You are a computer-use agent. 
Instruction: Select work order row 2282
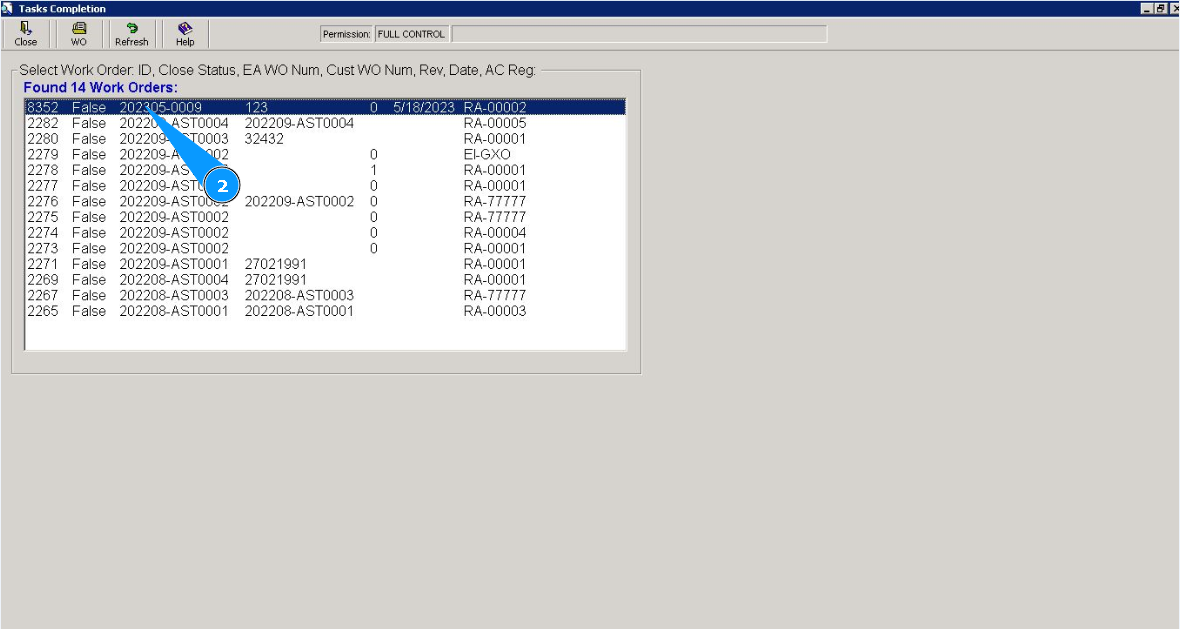(x=325, y=123)
